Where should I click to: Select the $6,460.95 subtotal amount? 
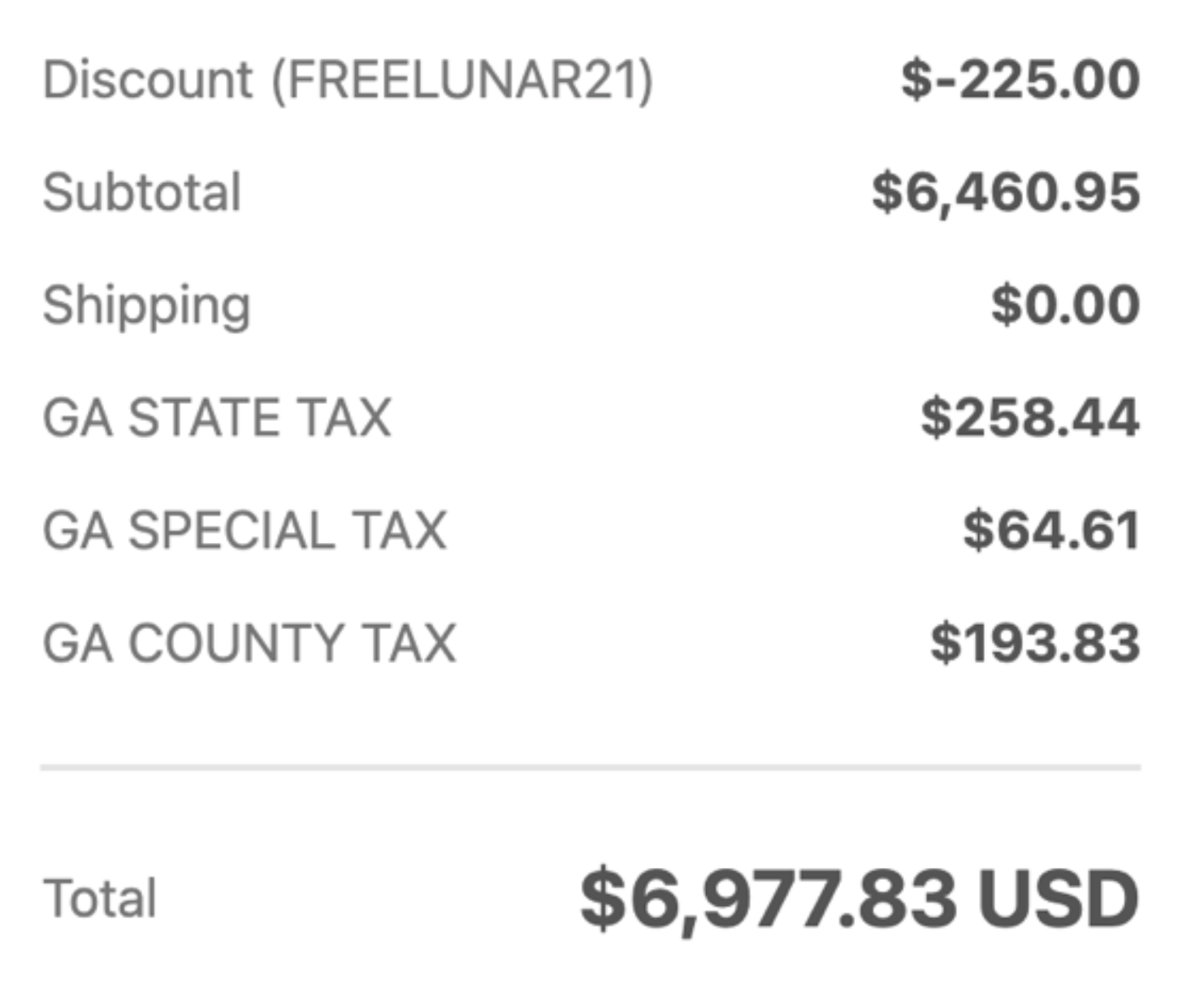pyautogui.click(x=1006, y=193)
